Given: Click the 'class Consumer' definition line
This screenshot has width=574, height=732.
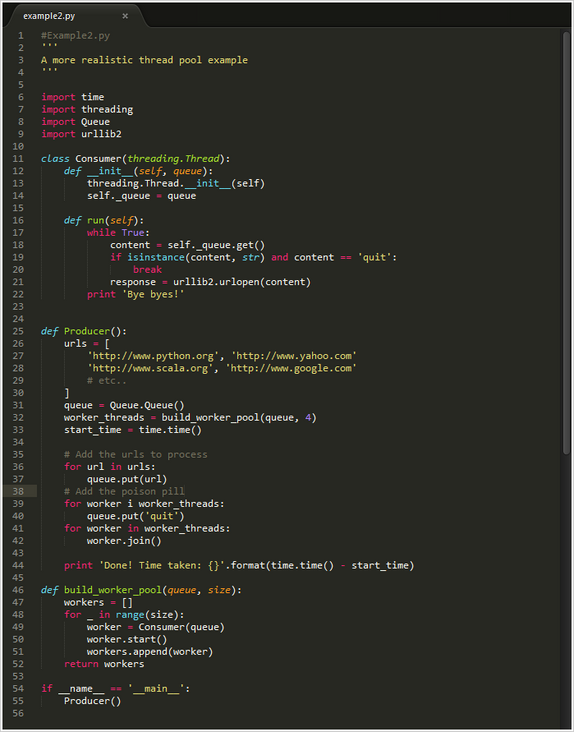Looking at the screenshot, I should [x=135, y=159].
